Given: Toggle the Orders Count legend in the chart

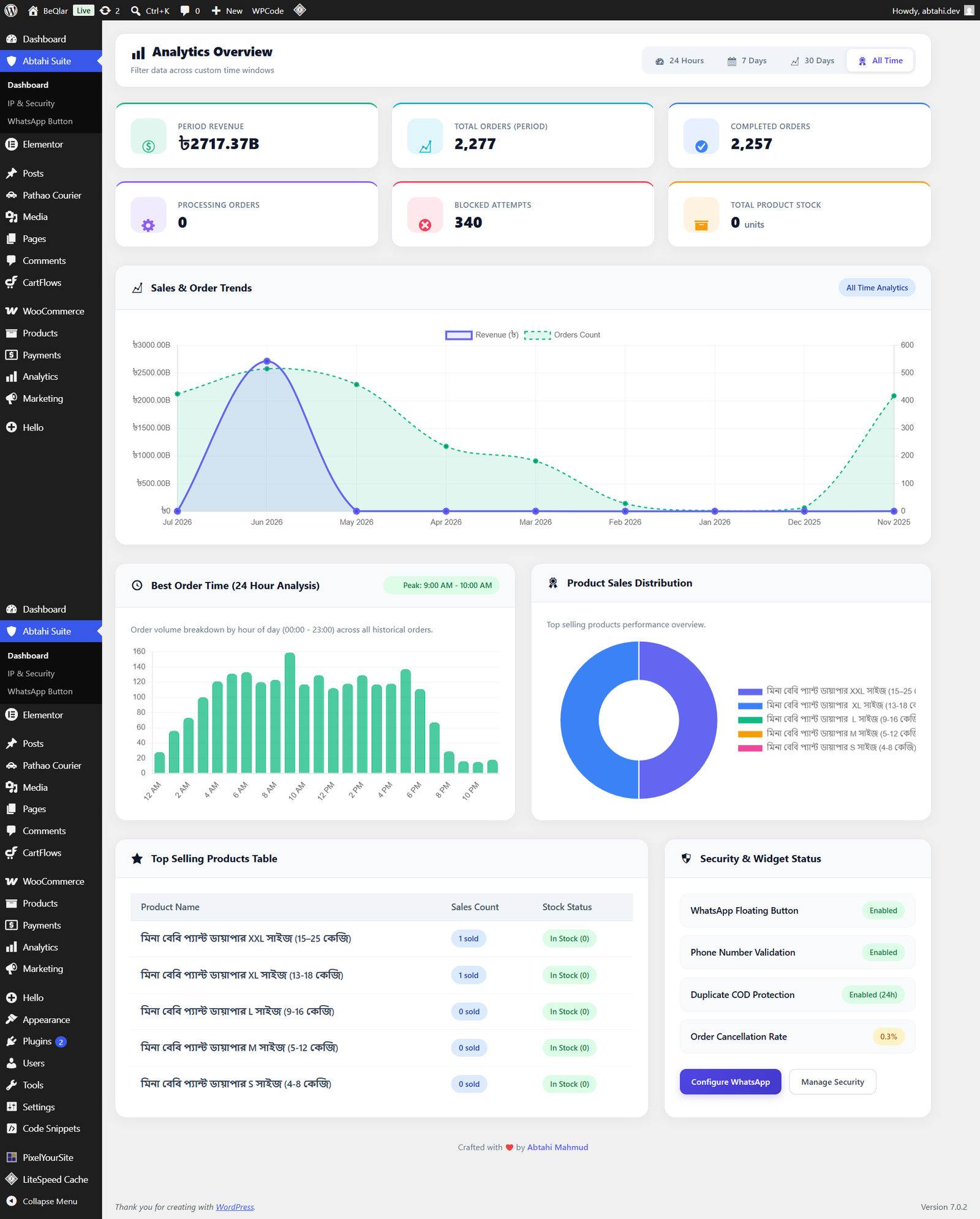Looking at the screenshot, I should pyautogui.click(x=562, y=335).
